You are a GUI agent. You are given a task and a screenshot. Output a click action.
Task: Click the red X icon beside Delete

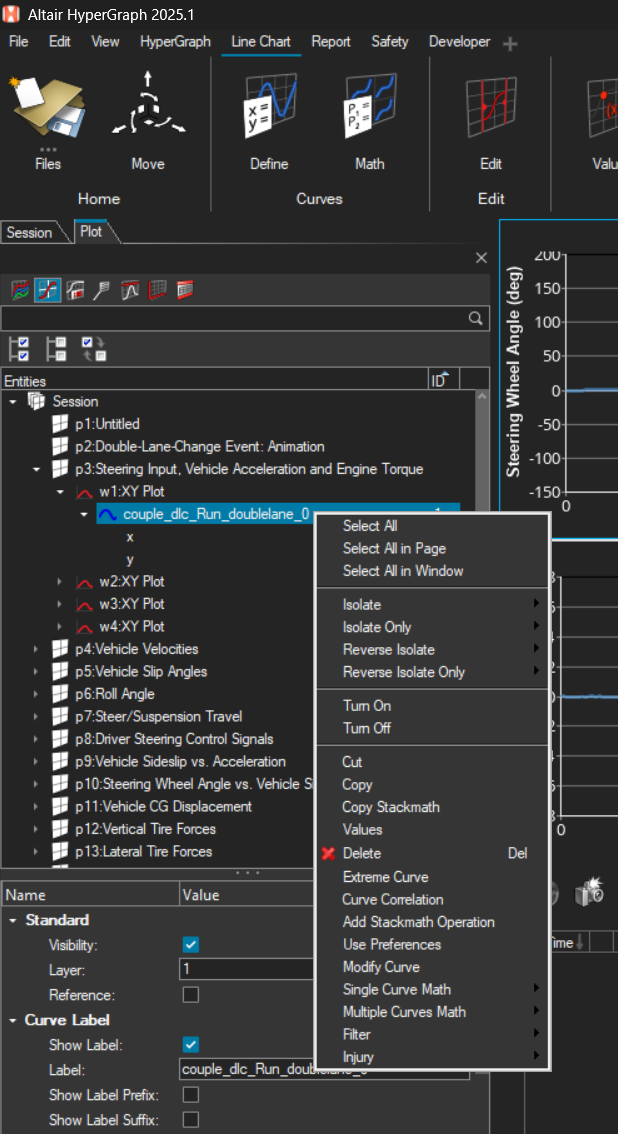tap(328, 853)
